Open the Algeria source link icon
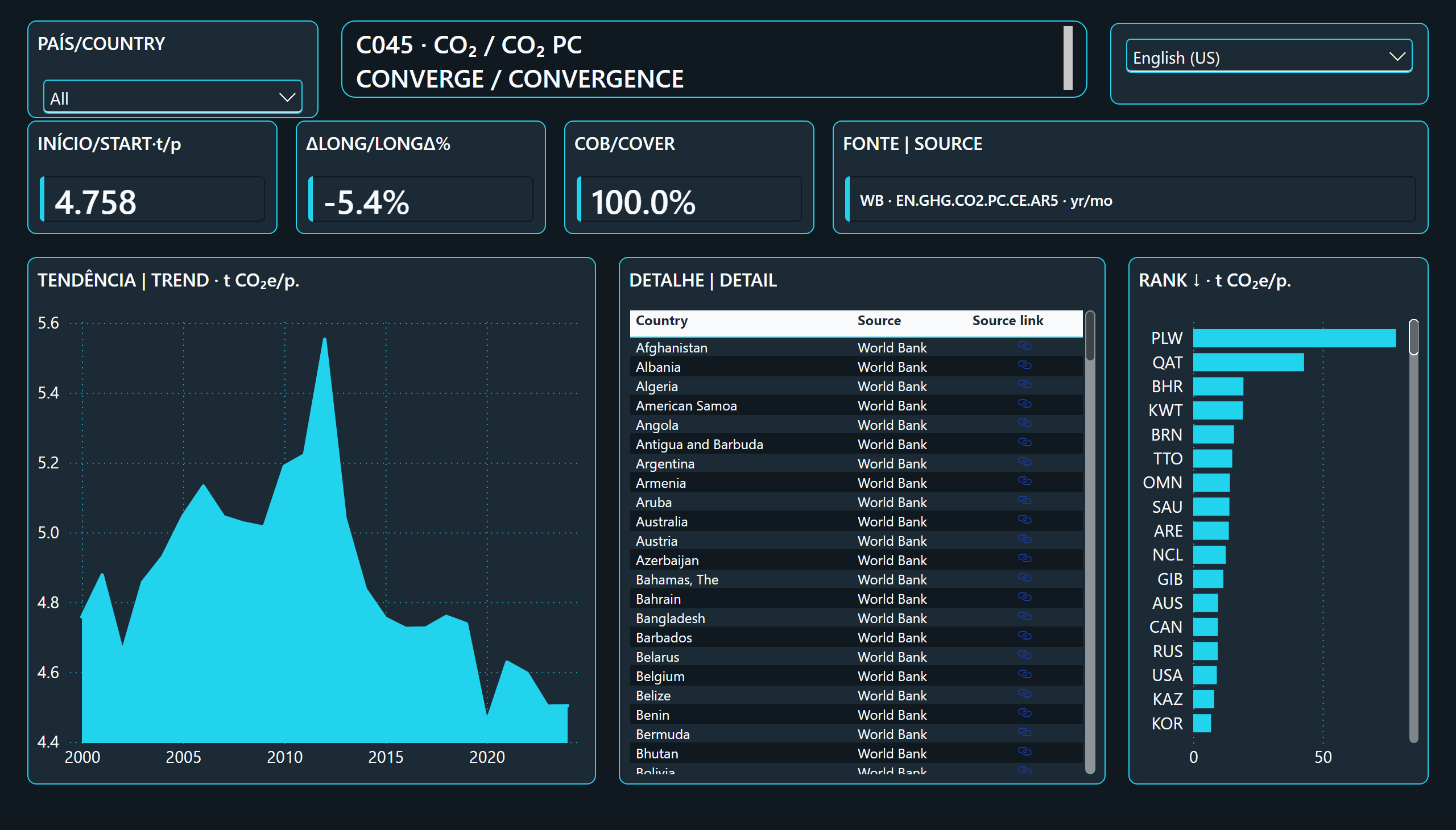 (x=1024, y=385)
